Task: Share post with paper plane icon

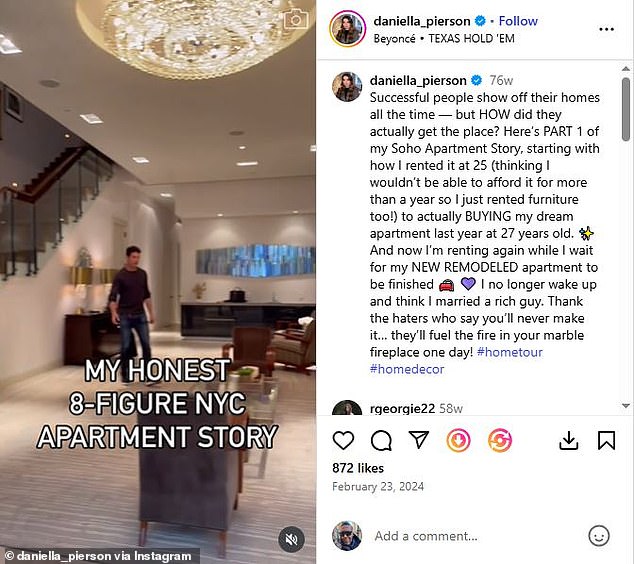Action: click(x=418, y=439)
